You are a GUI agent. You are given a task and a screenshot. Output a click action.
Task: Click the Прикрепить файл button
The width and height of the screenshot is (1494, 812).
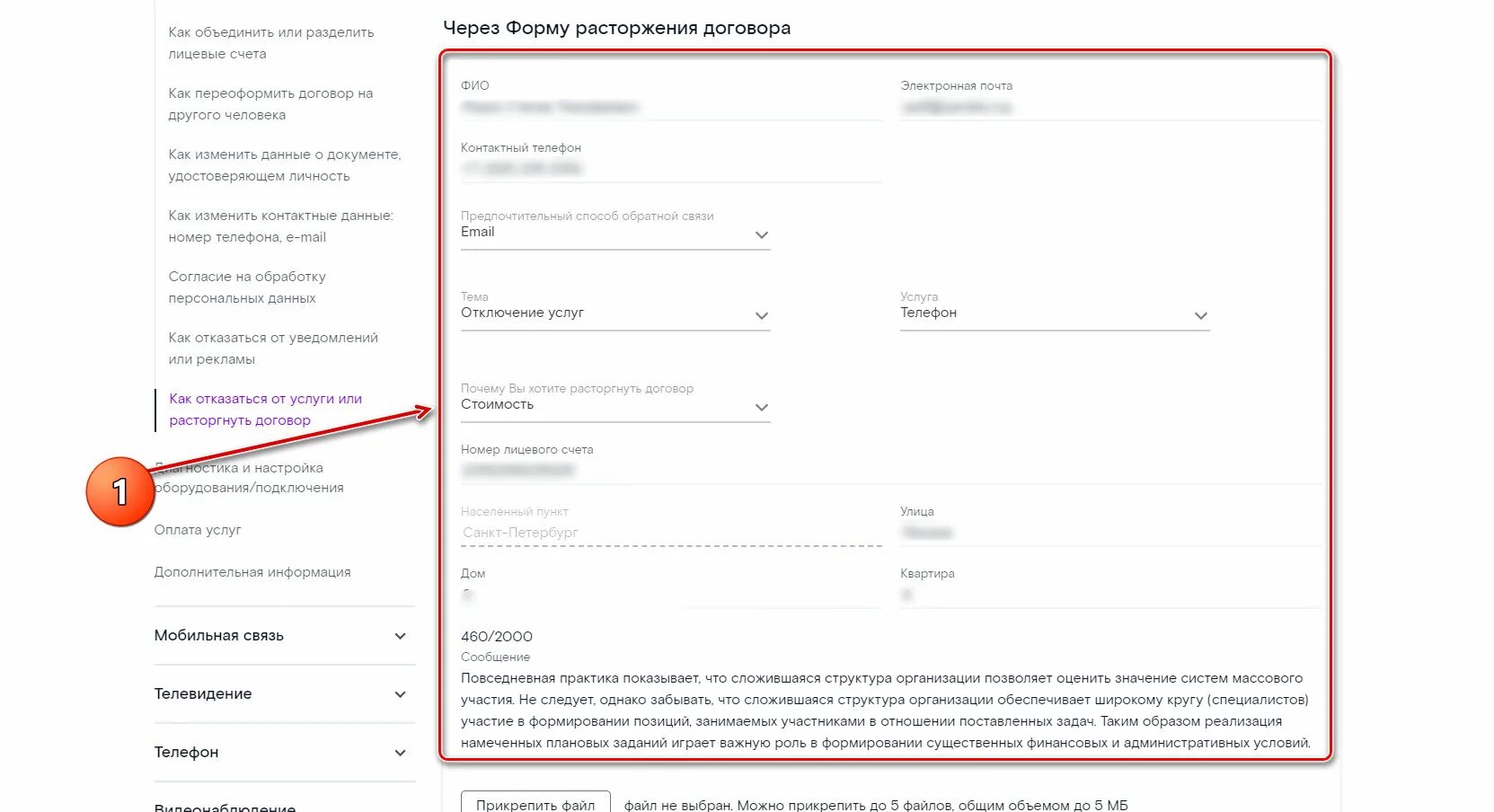click(535, 804)
